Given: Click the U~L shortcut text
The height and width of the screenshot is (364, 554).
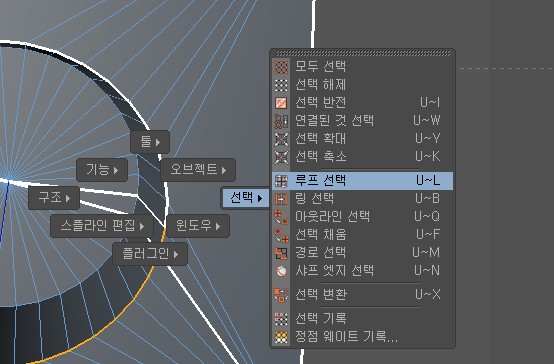Looking at the screenshot, I should 428,181.
